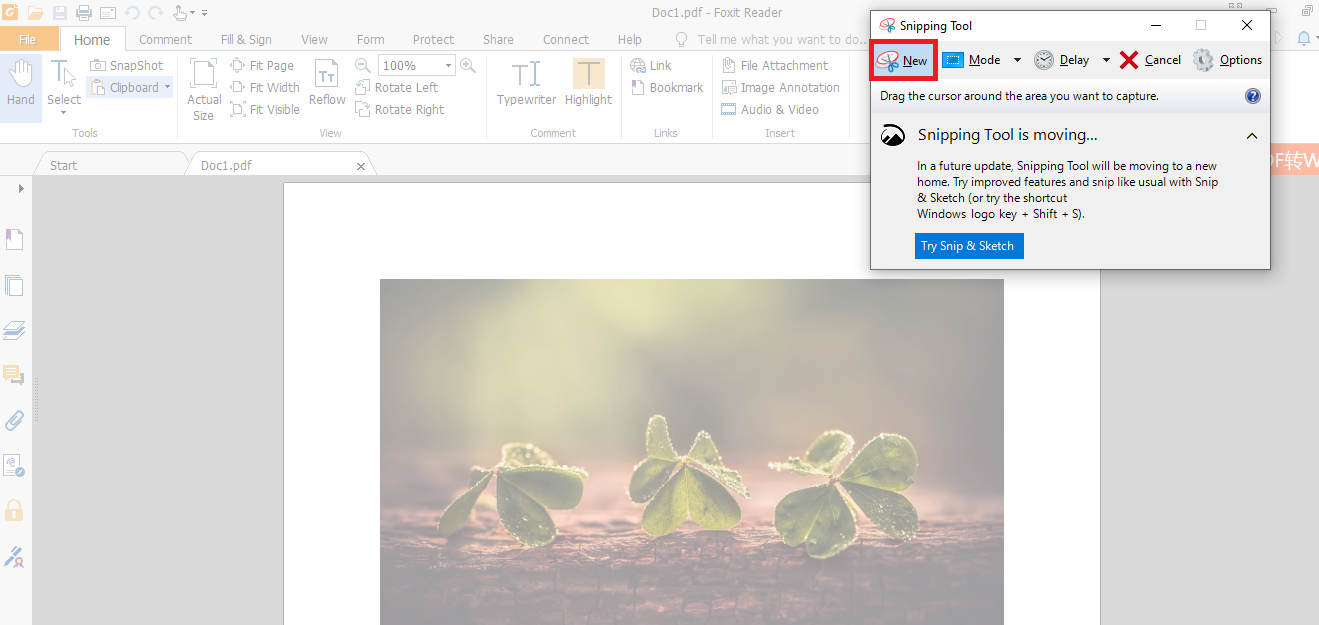Open the zoom percentage dropdown

[448, 65]
